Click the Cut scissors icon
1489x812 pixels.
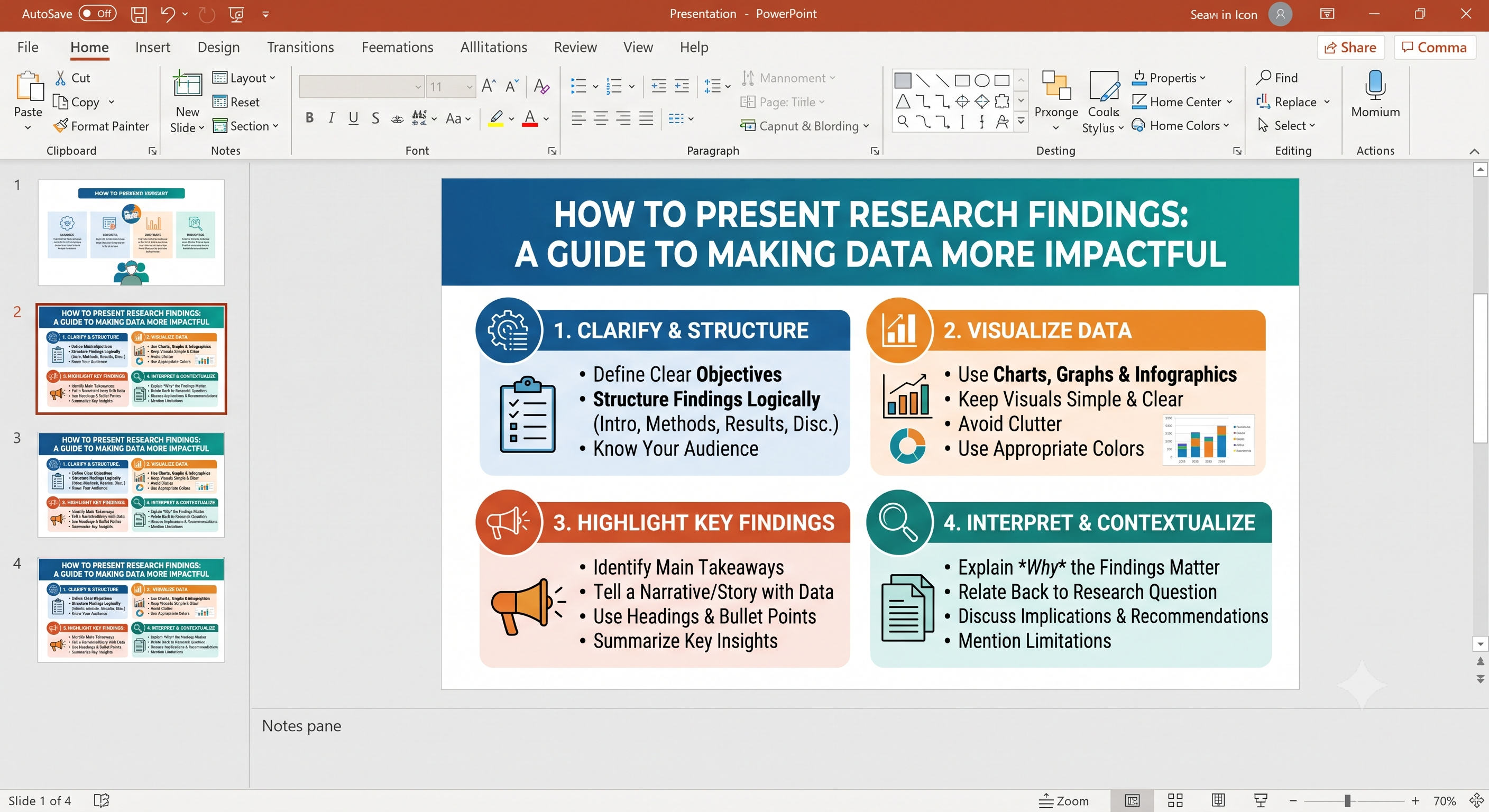(60, 78)
